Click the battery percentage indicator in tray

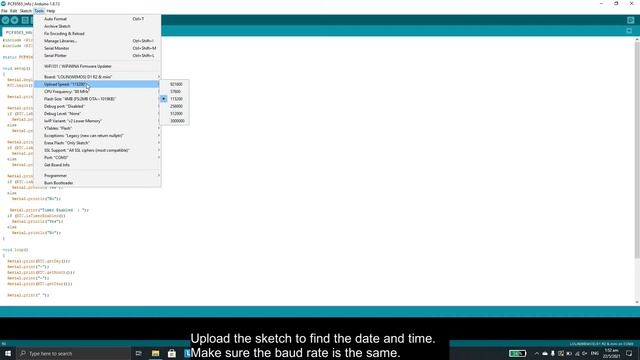click(x=518, y=353)
